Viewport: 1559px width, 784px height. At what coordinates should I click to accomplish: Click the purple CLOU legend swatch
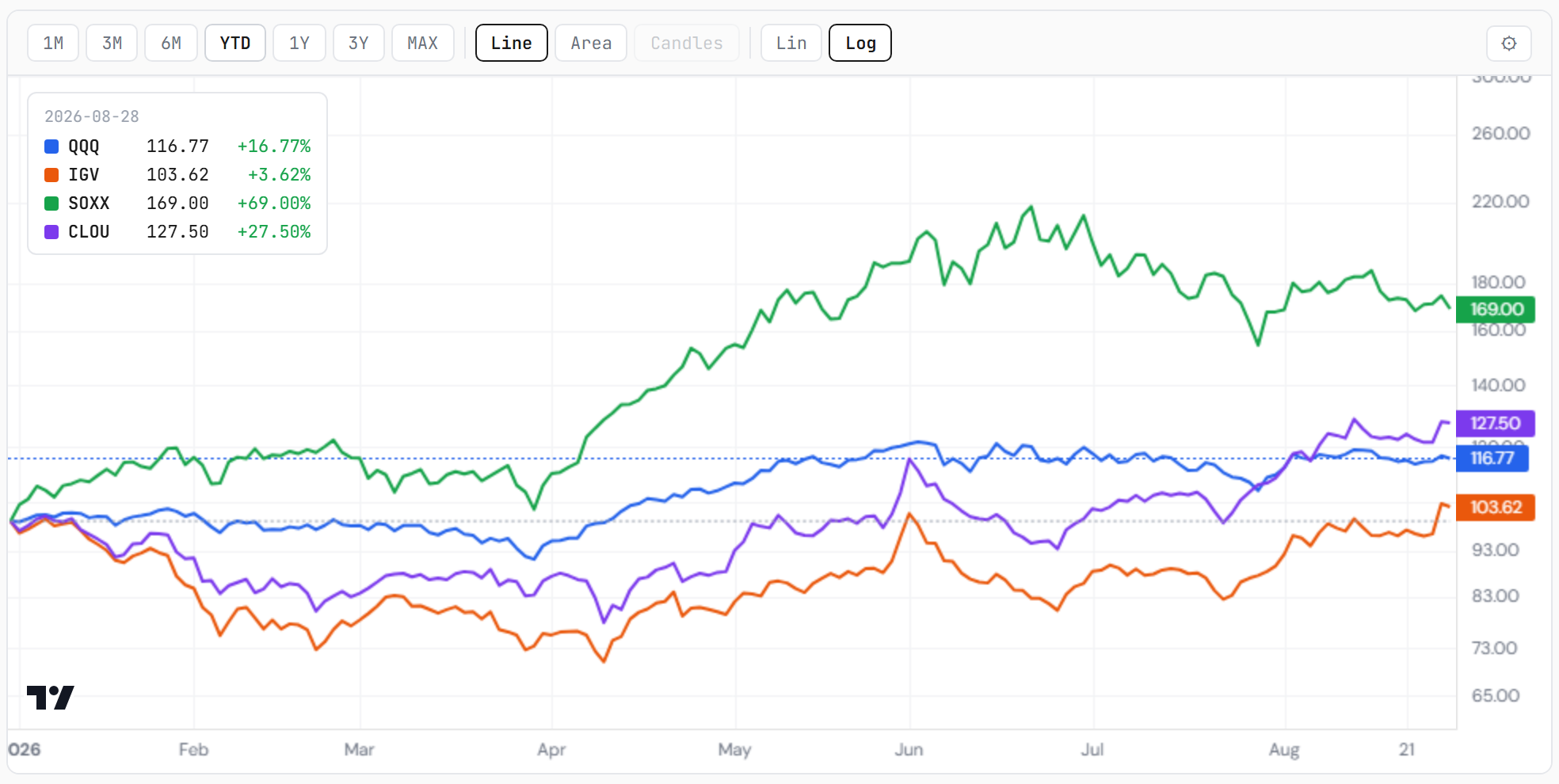(x=51, y=232)
